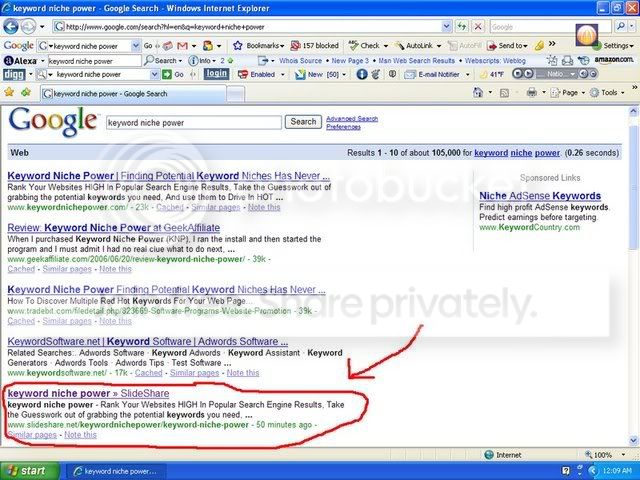Click the Search button on the Google page
This screenshot has height=480, width=640.
pos(303,122)
